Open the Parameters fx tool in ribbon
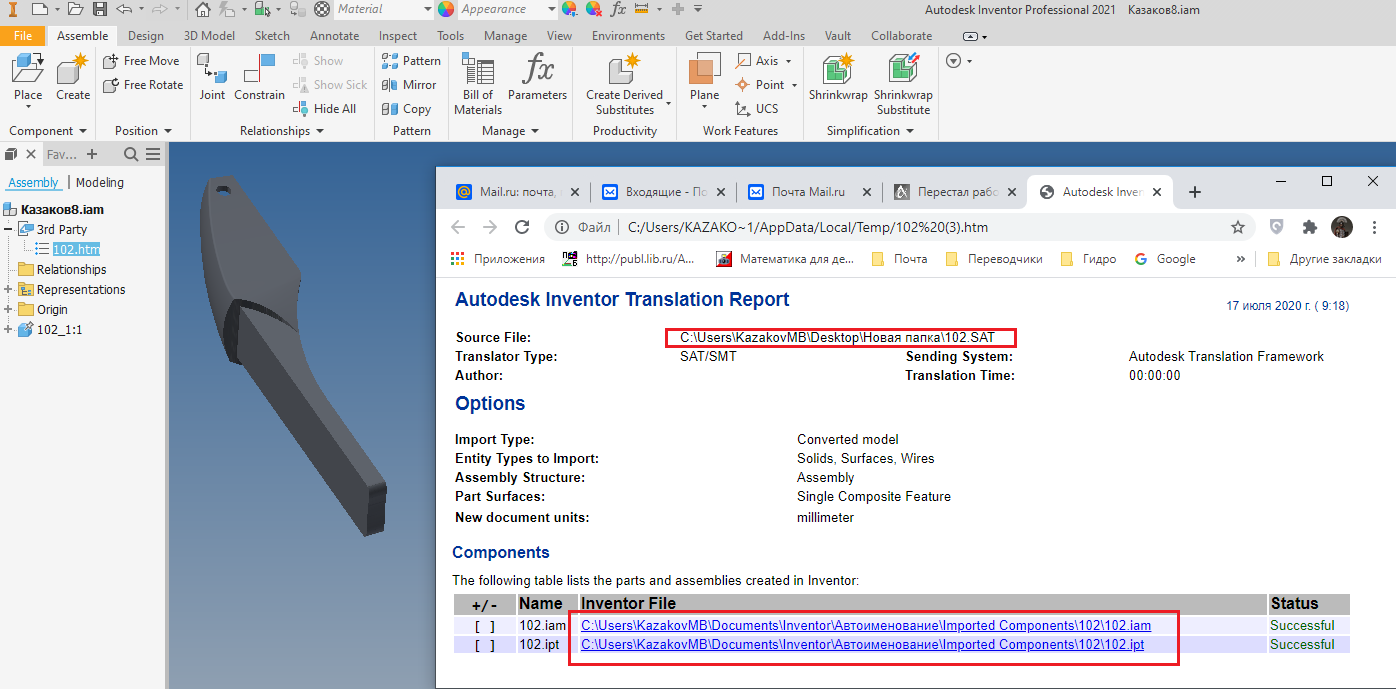The image size is (1396, 689). coord(537,78)
